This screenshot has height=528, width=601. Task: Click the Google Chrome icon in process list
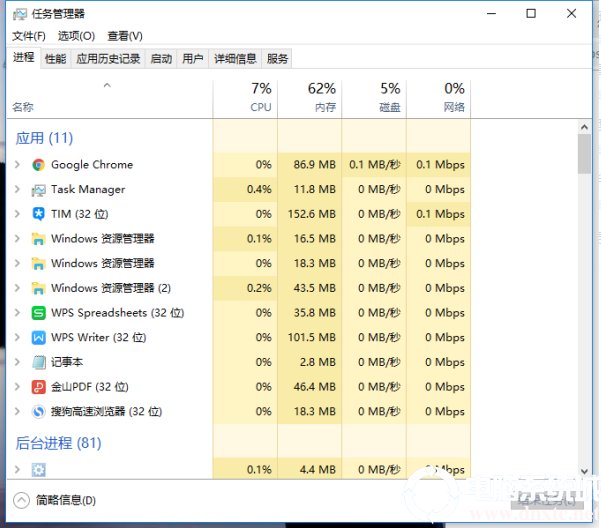[x=38, y=165]
